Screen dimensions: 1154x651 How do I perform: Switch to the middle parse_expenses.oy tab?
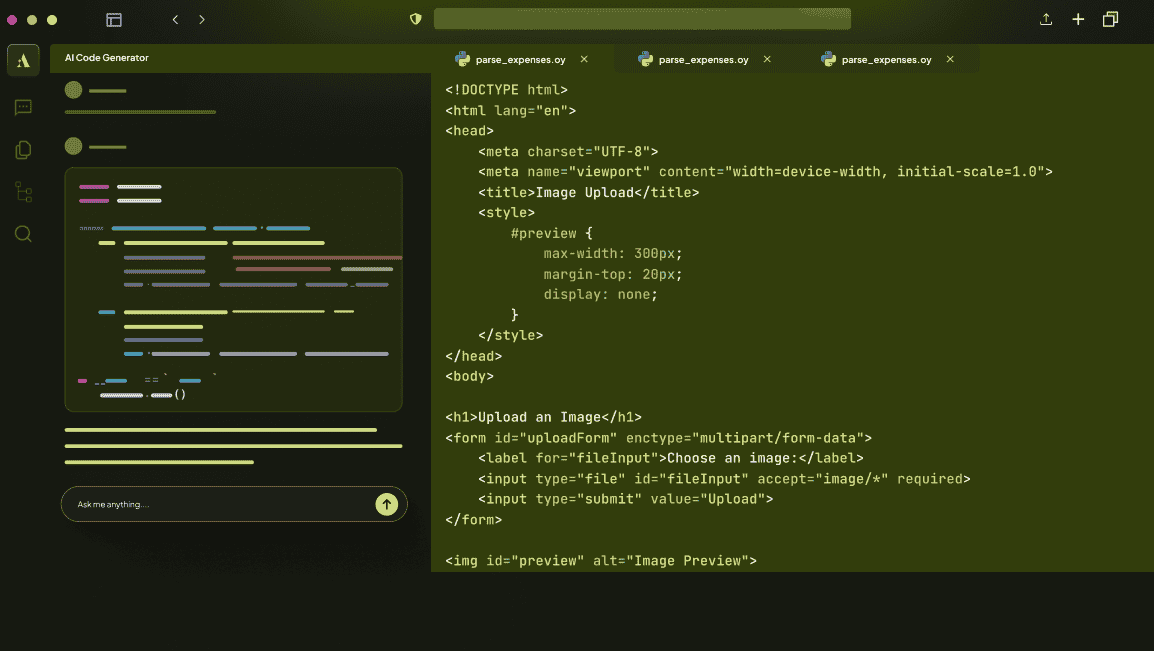pyautogui.click(x=705, y=60)
